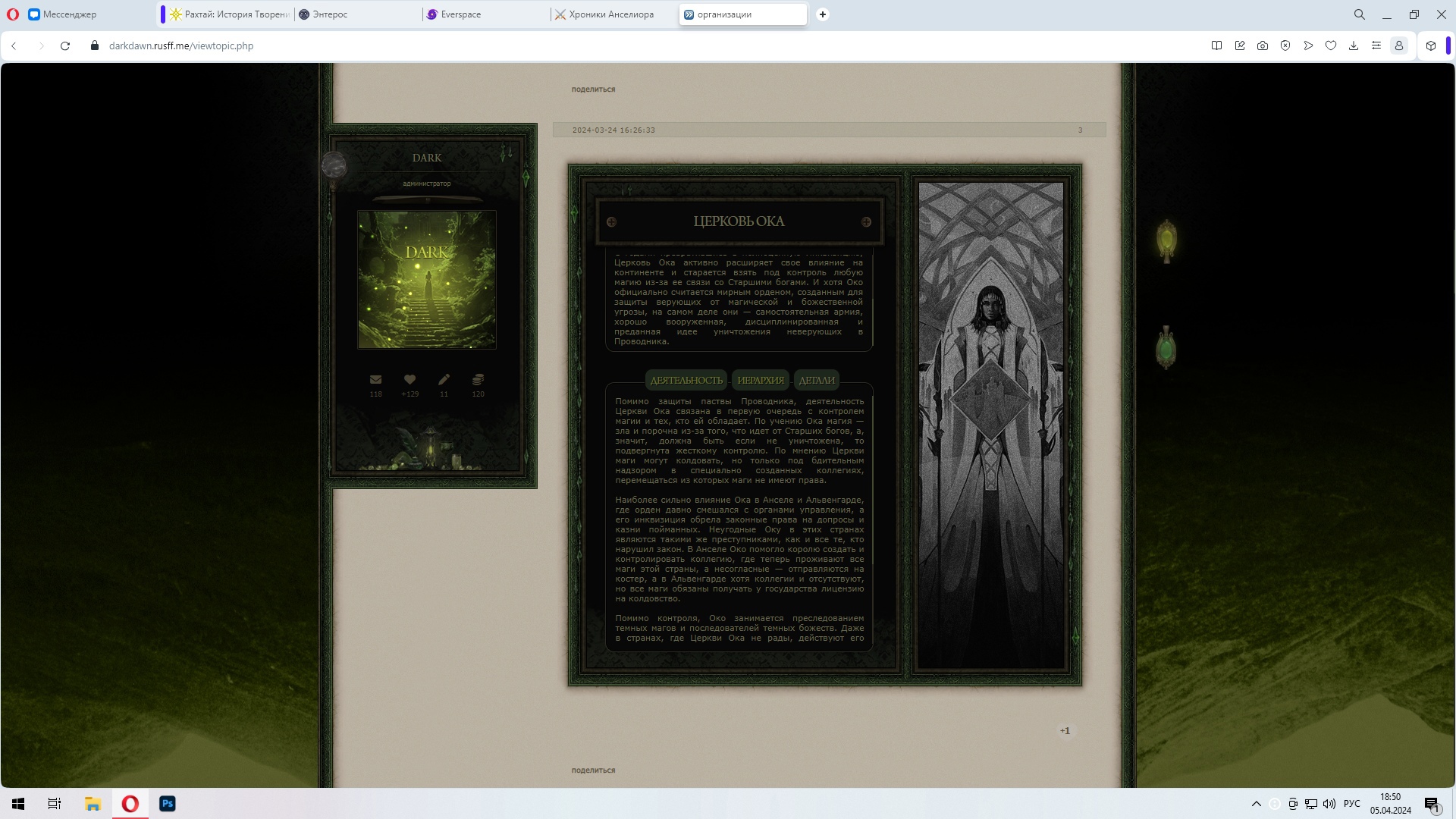Screen dimensions: 1456x819
Task: Click the +1 rating button
Action: tap(1065, 731)
